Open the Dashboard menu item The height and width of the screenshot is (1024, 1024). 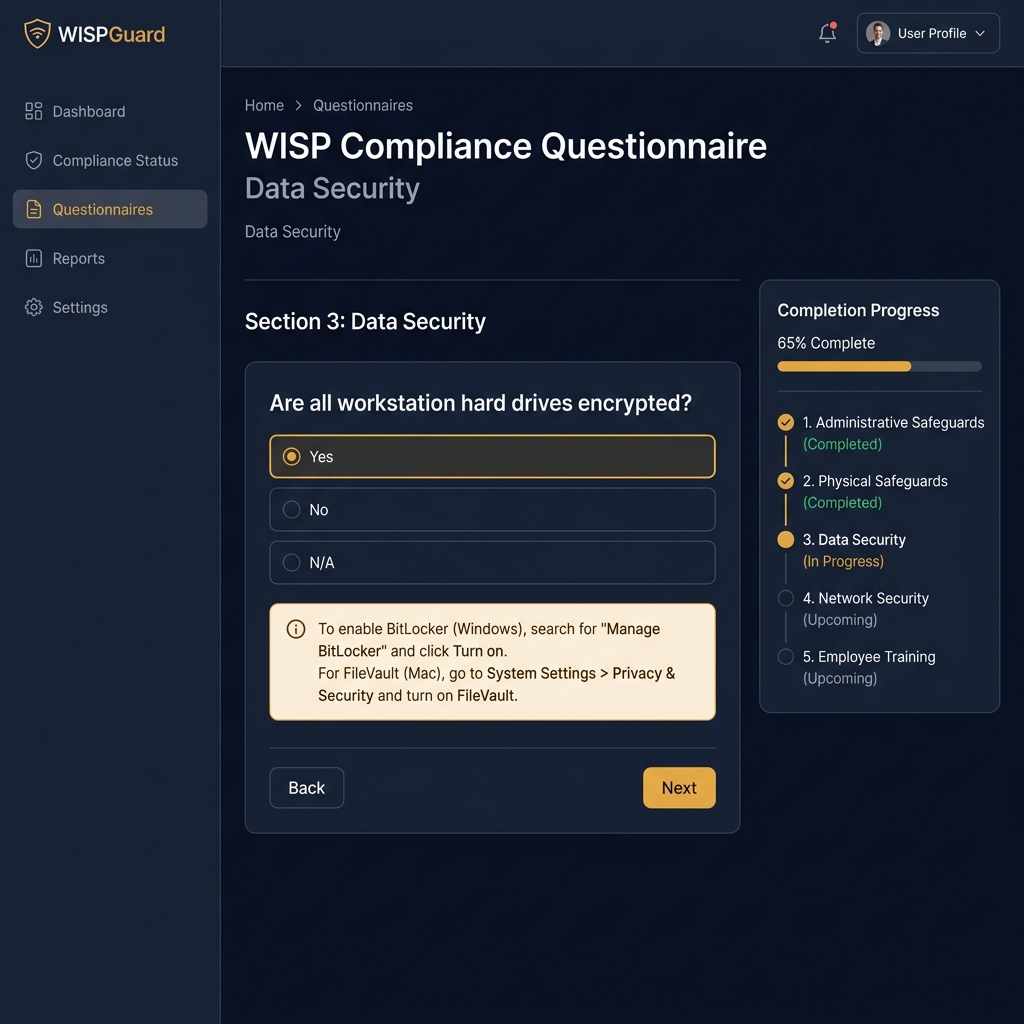tap(110, 111)
